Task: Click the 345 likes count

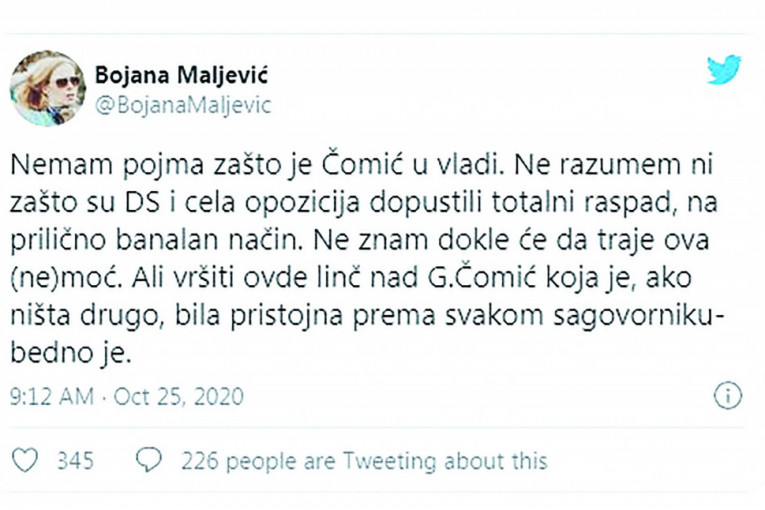Action: pos(76,461)
